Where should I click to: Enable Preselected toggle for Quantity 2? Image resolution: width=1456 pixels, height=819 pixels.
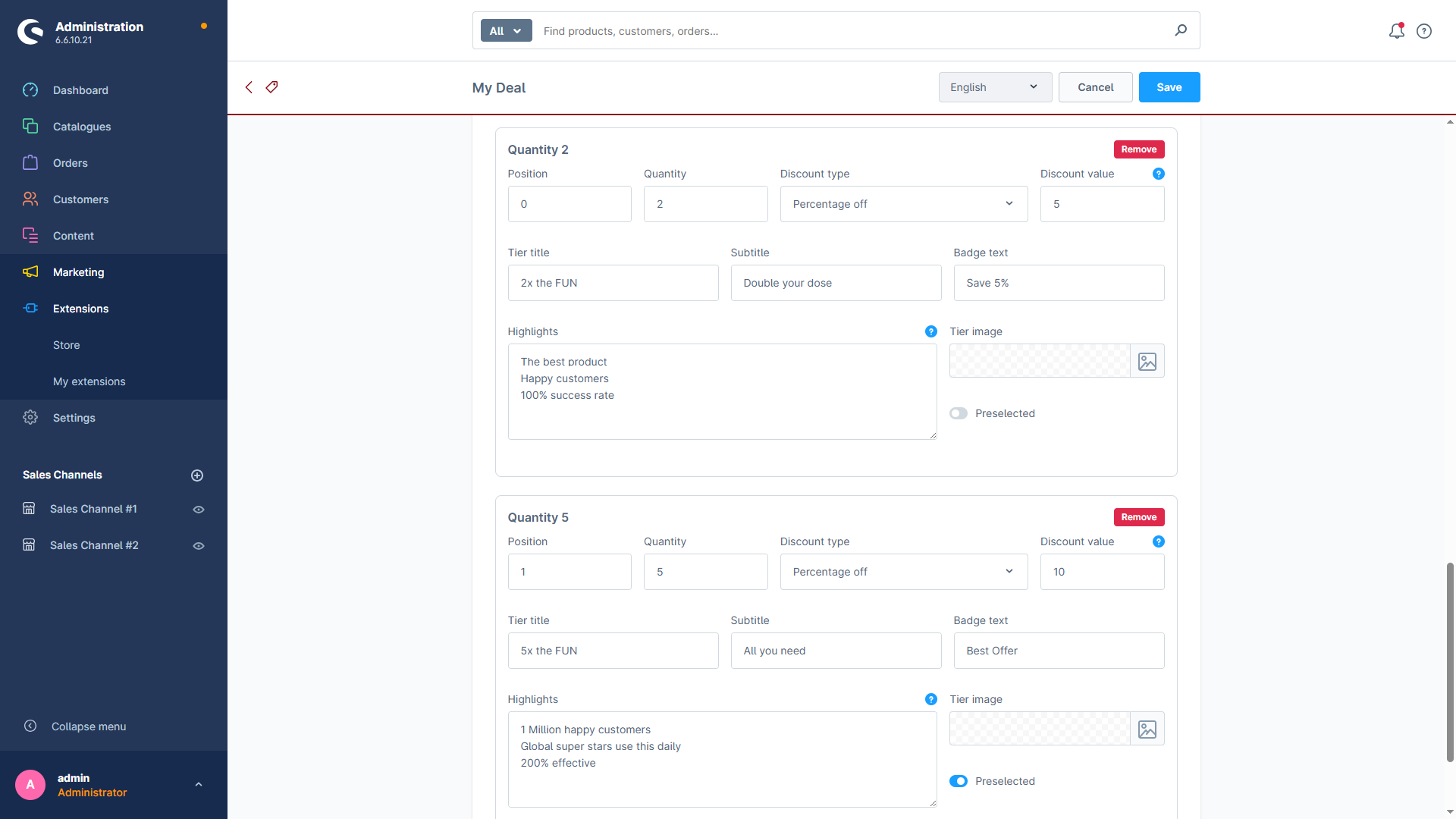(x=959, y=413)
